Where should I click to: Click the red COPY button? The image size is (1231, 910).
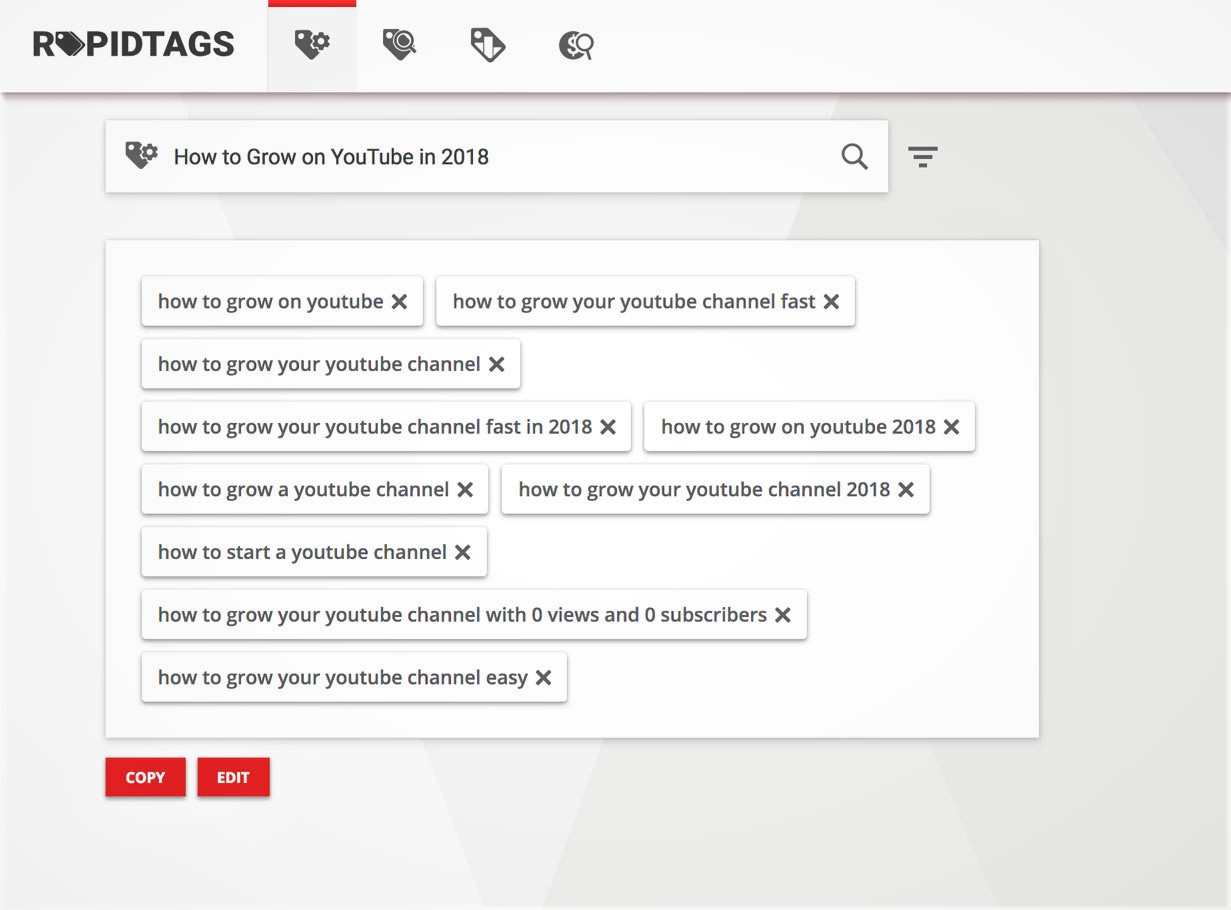pos(146,777)
